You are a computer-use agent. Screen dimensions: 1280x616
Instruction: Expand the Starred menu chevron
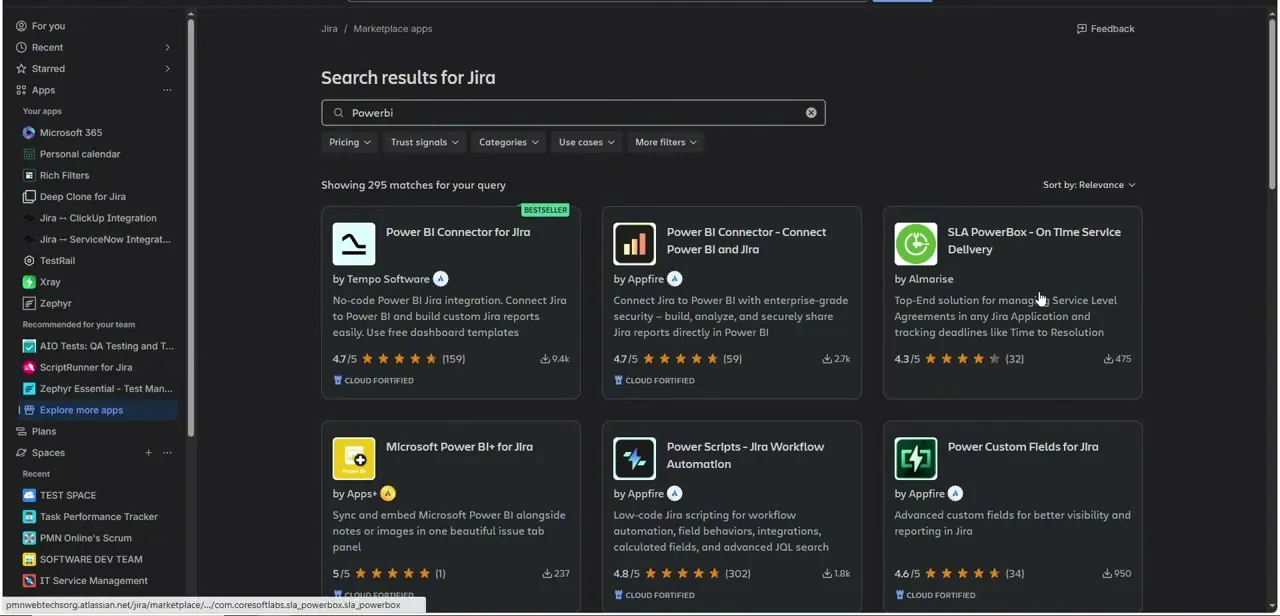pos(167,69)
